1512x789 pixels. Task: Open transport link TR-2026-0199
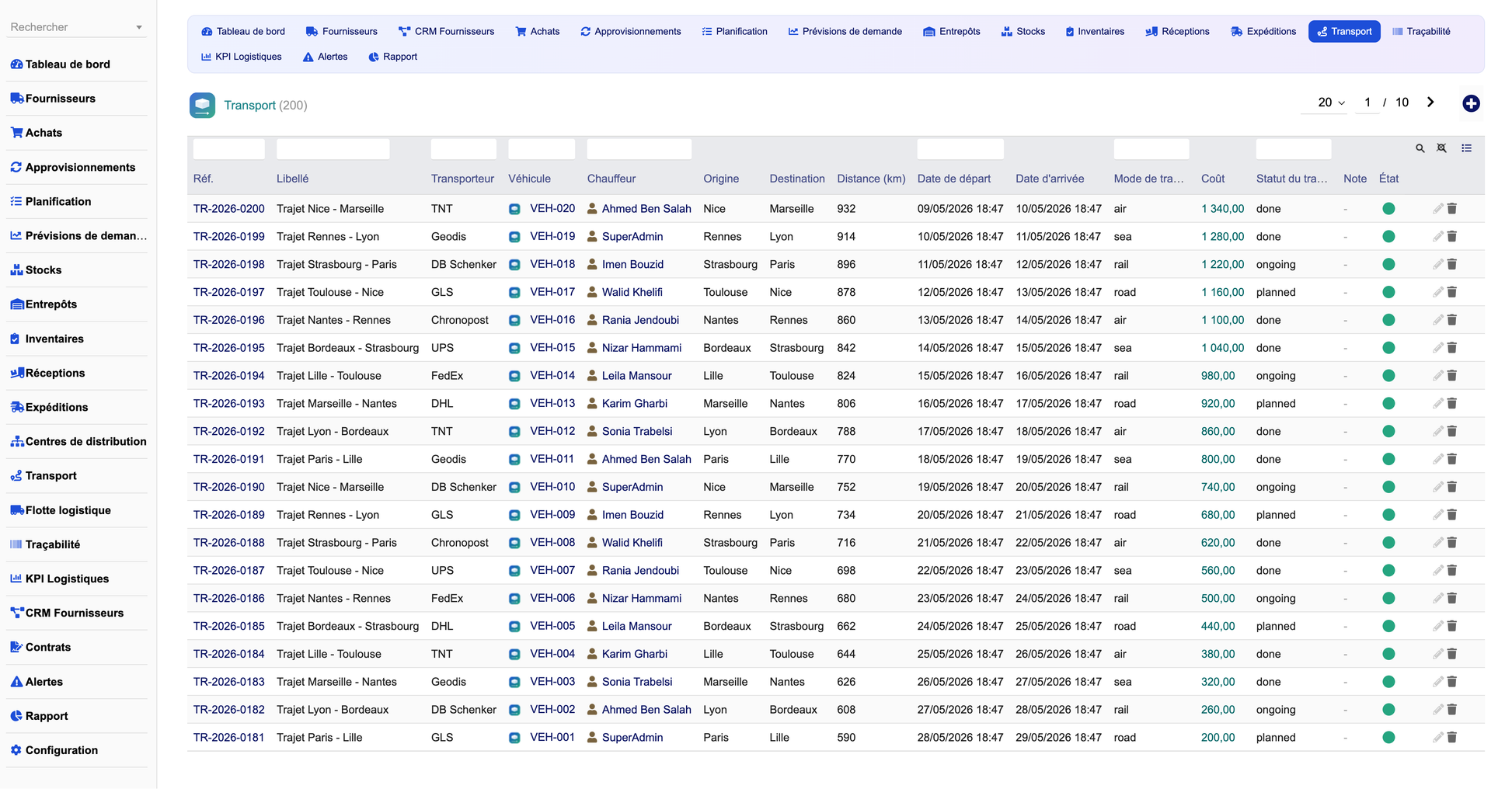click(228, 237)
